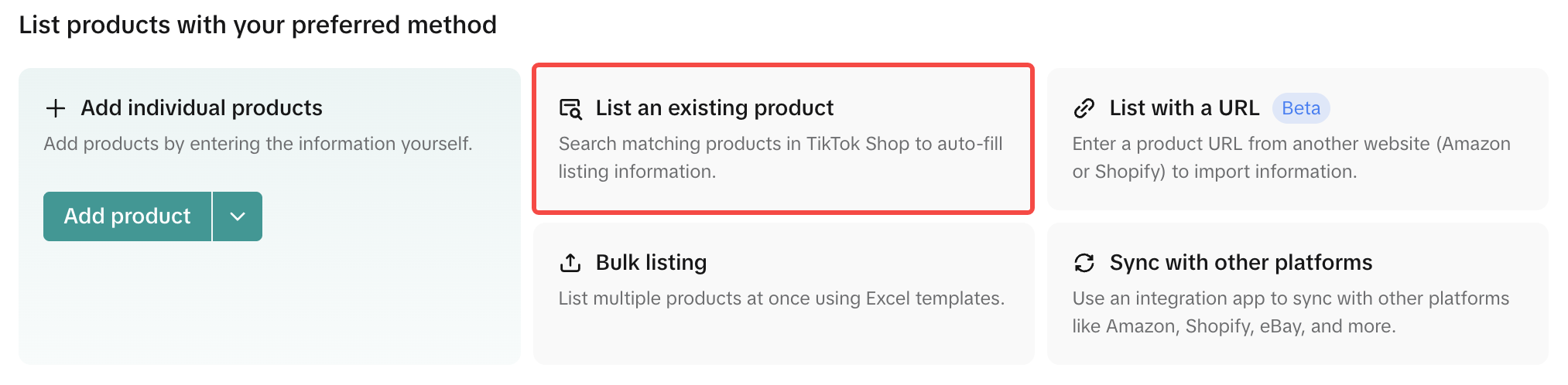Open 'Sync with other platforms' option

pyautogui.click(x=1241, y=263)
